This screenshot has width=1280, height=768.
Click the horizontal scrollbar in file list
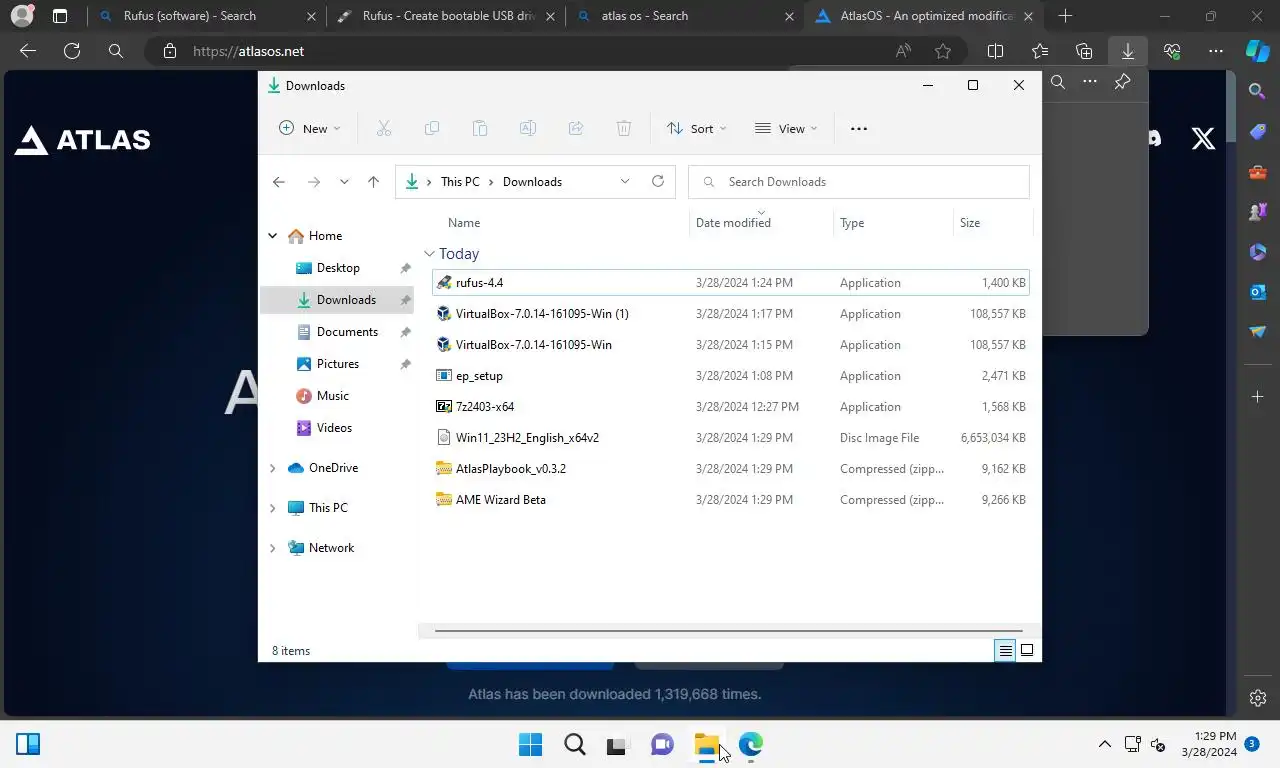tap(729, 631)
